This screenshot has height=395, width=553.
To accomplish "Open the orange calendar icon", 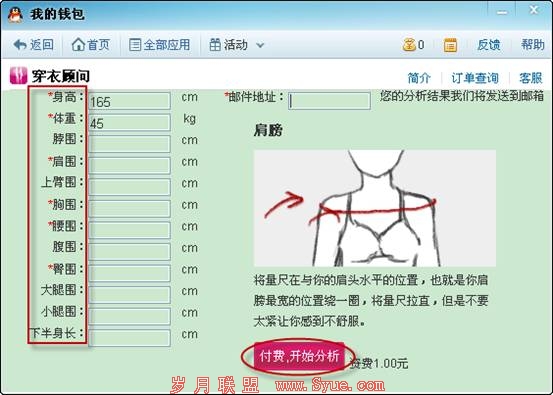I will (x=450, y=45).
